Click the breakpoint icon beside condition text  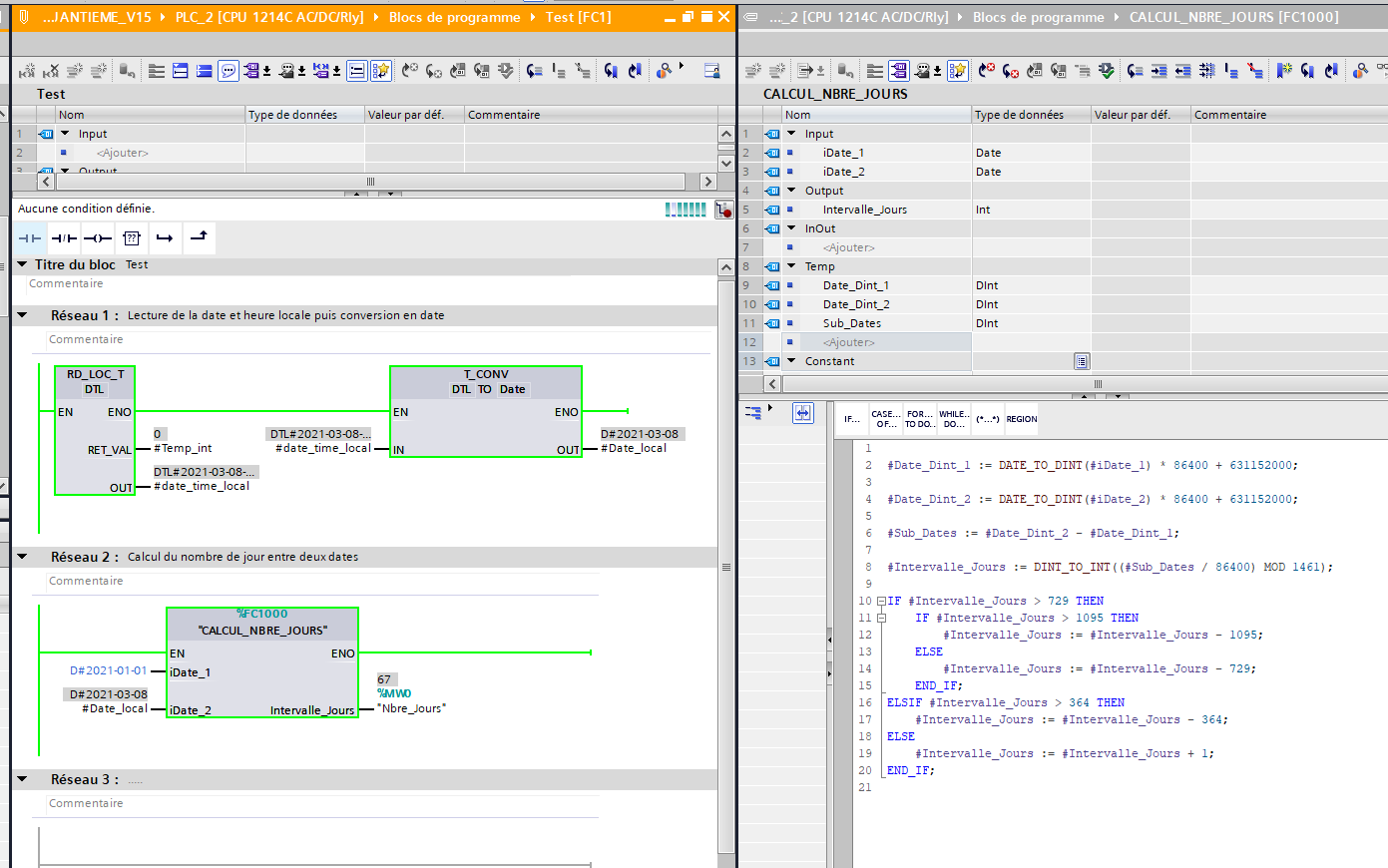click(x=723, y=210)
